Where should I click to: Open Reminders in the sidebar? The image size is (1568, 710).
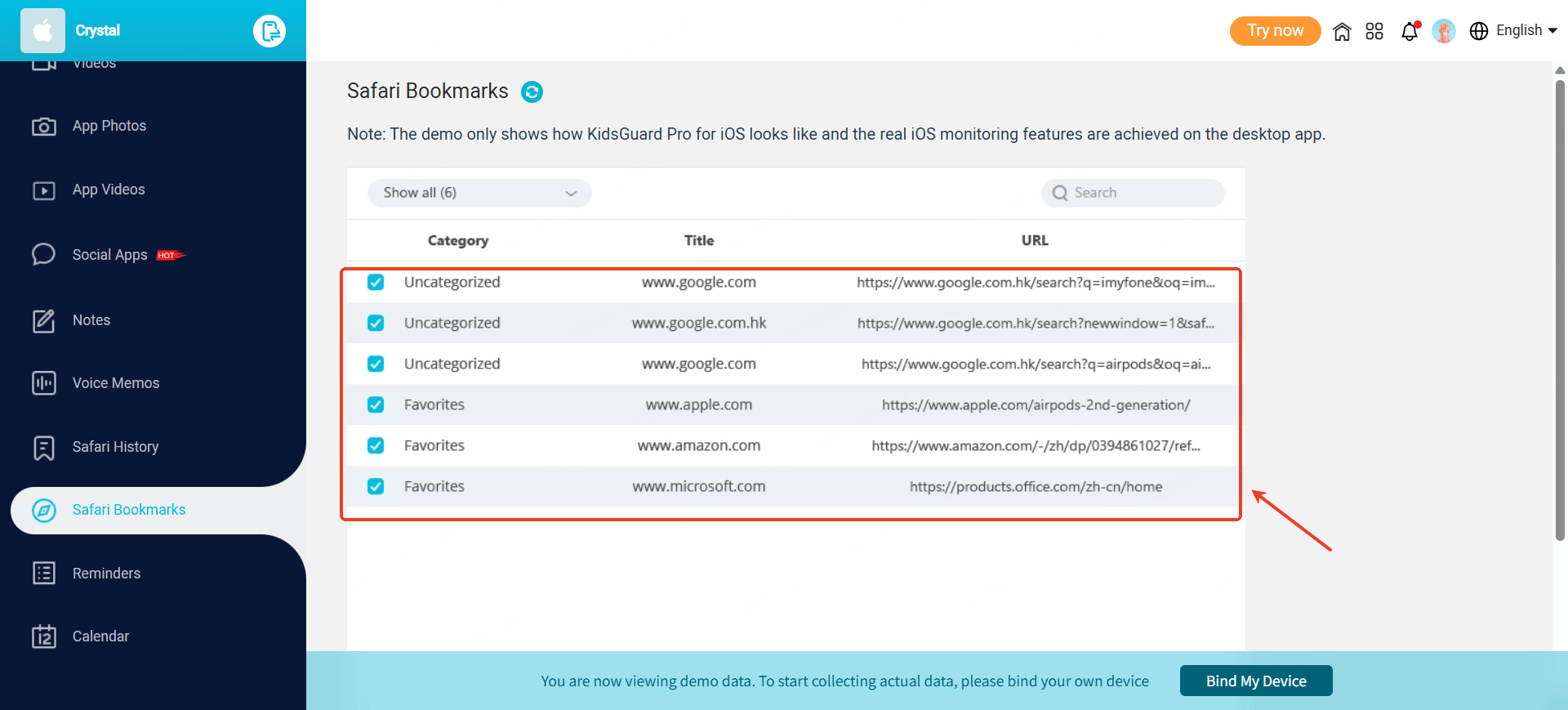106,574
